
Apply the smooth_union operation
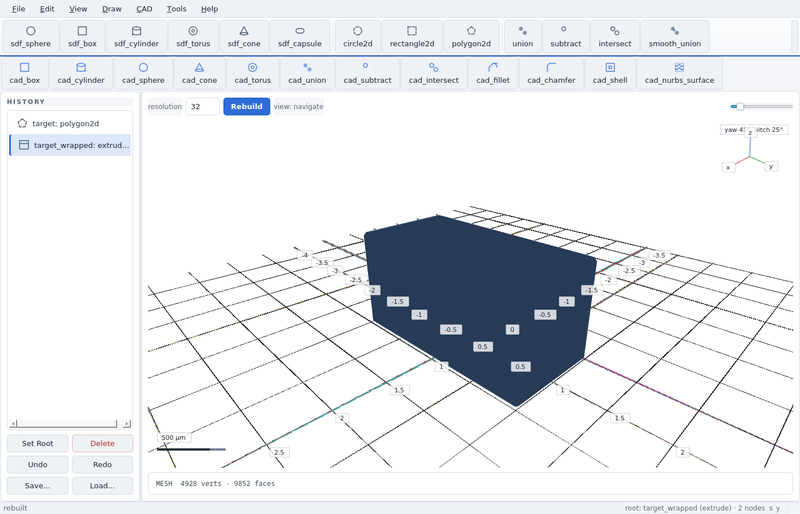click(674, 37)
